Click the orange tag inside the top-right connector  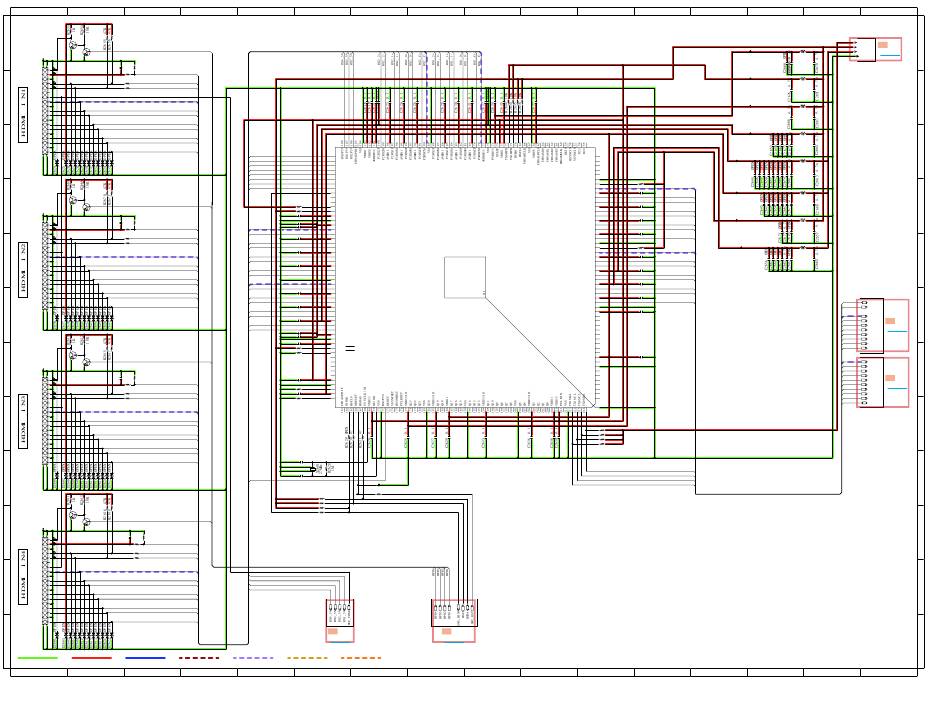pyautogui.click(x=884, y=44)
